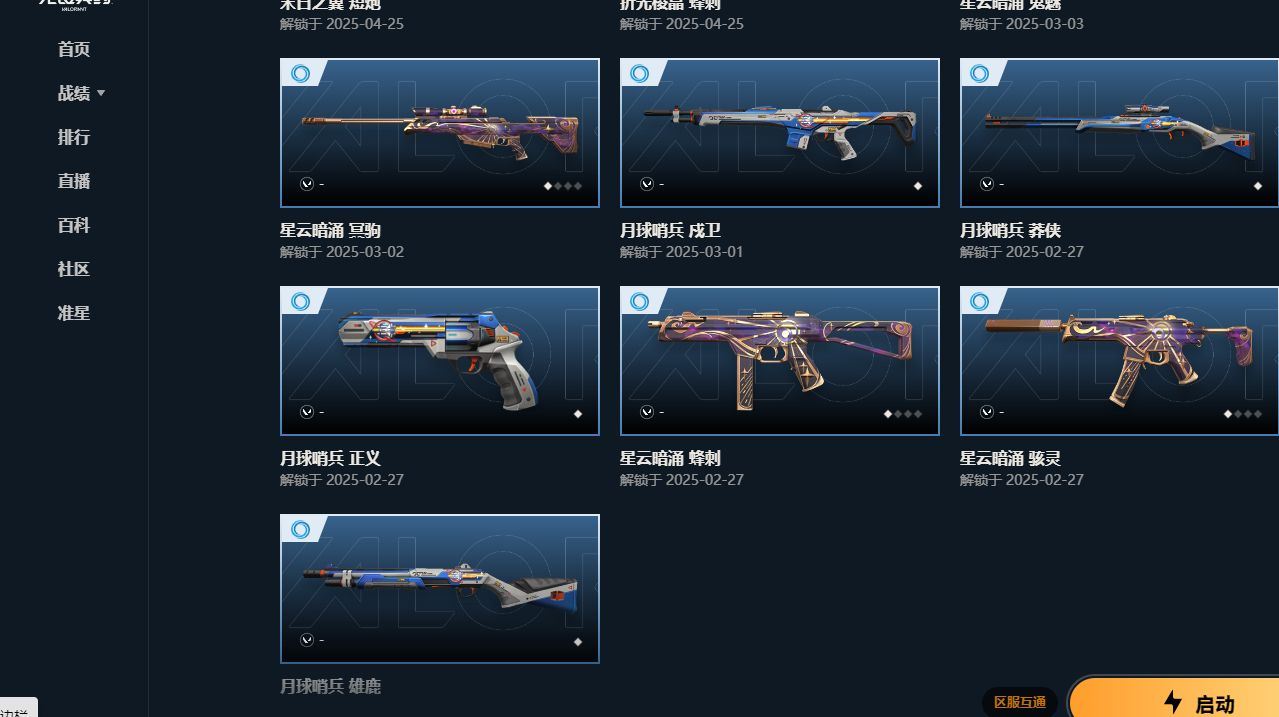Open the 直播 section
This screenshot has height=717, width=1279.
coord(74,181)
